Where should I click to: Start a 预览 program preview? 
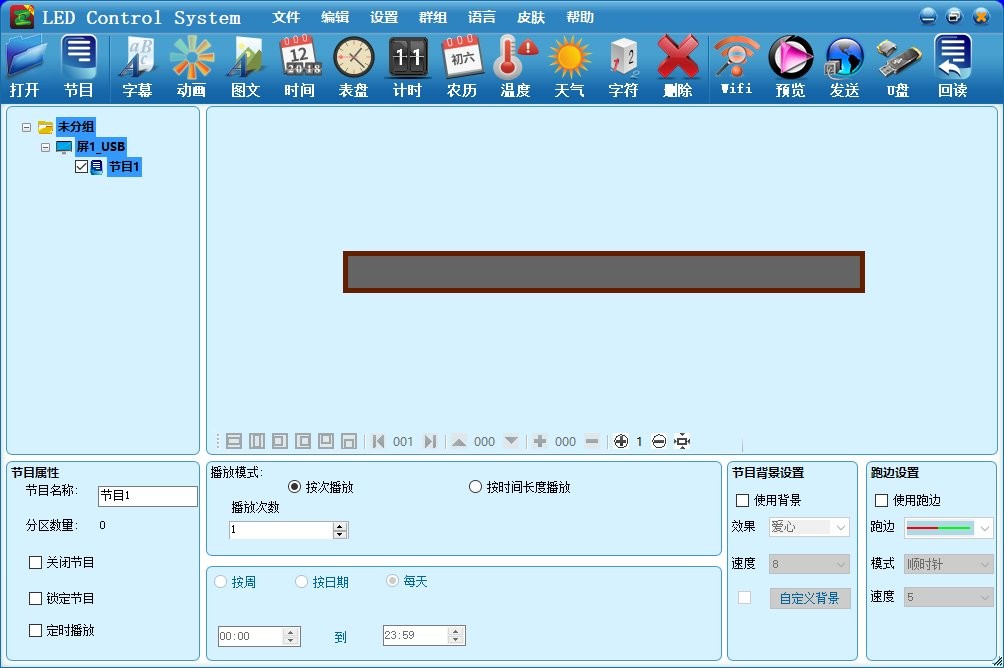pyautogui.click(x=791, y=65)
